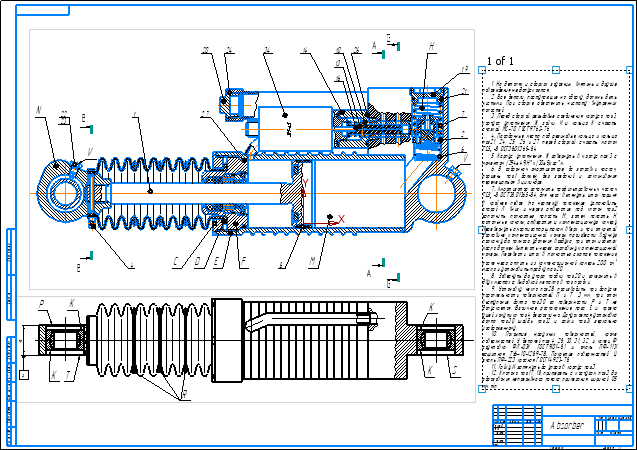The image size is (637, 450).
Task: Click the red X origin axis marker
Action: (340, 217)
